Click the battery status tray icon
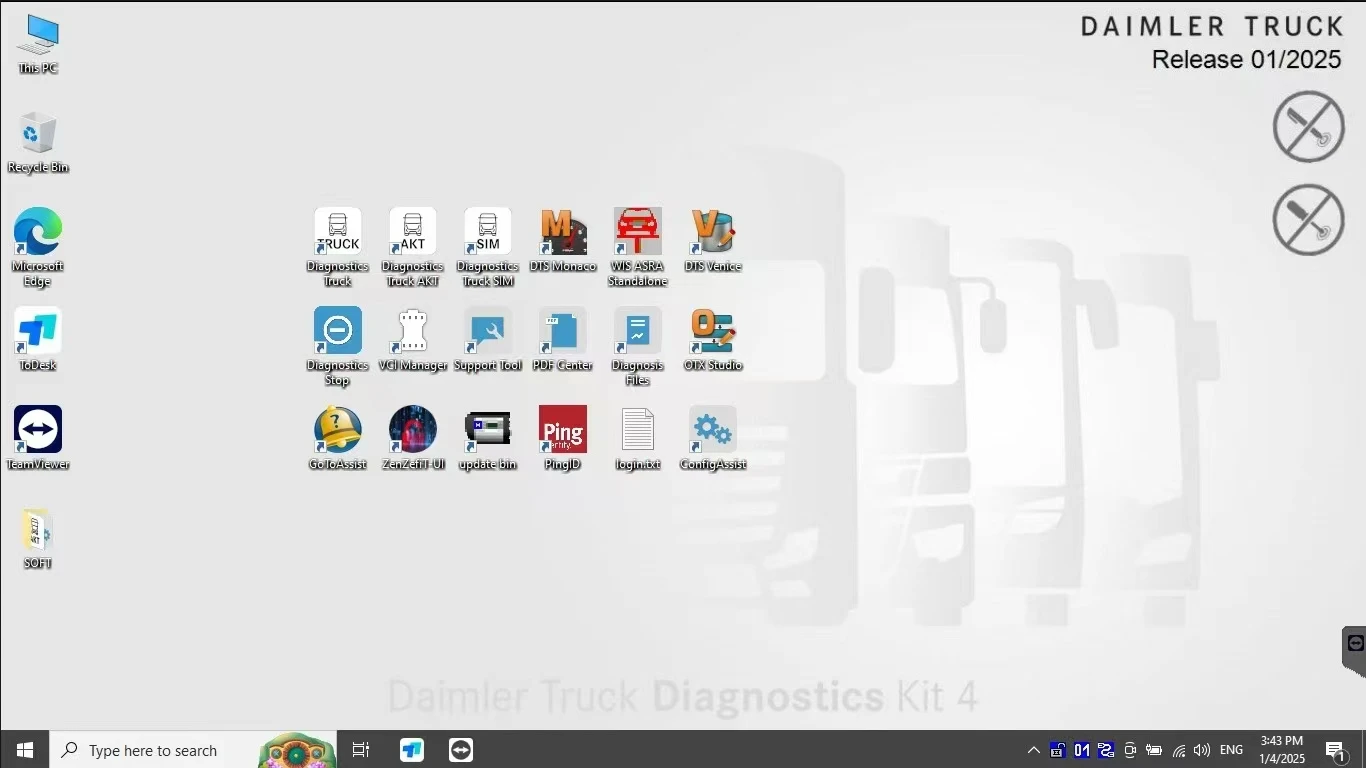The image size is (1366, 768). point(1154,750)
